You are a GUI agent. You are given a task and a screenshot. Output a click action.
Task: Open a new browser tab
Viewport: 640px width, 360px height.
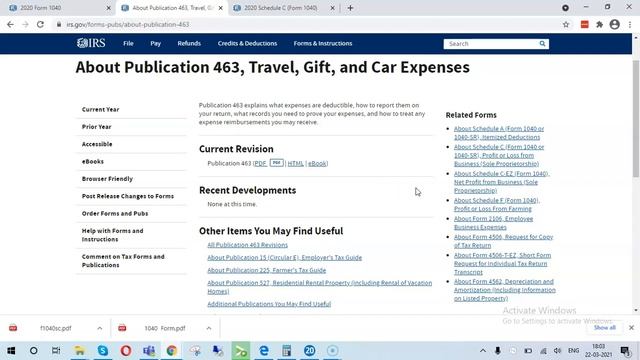tap(350, 8)
